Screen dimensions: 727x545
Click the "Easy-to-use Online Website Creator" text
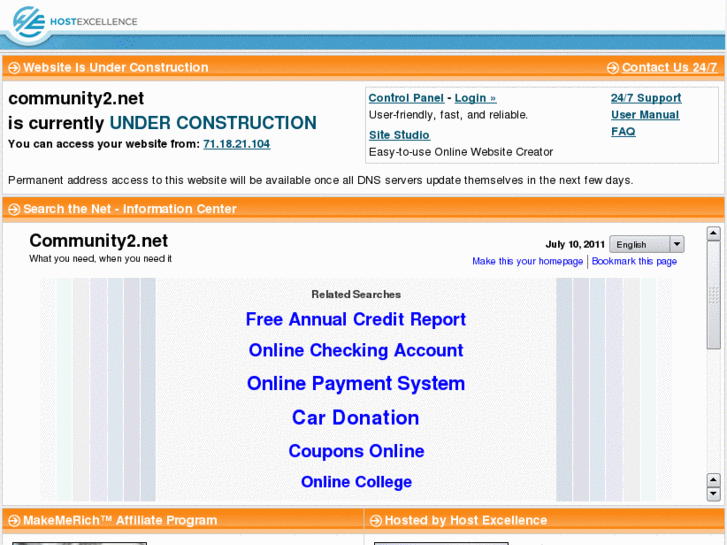[x=461, y=152]
